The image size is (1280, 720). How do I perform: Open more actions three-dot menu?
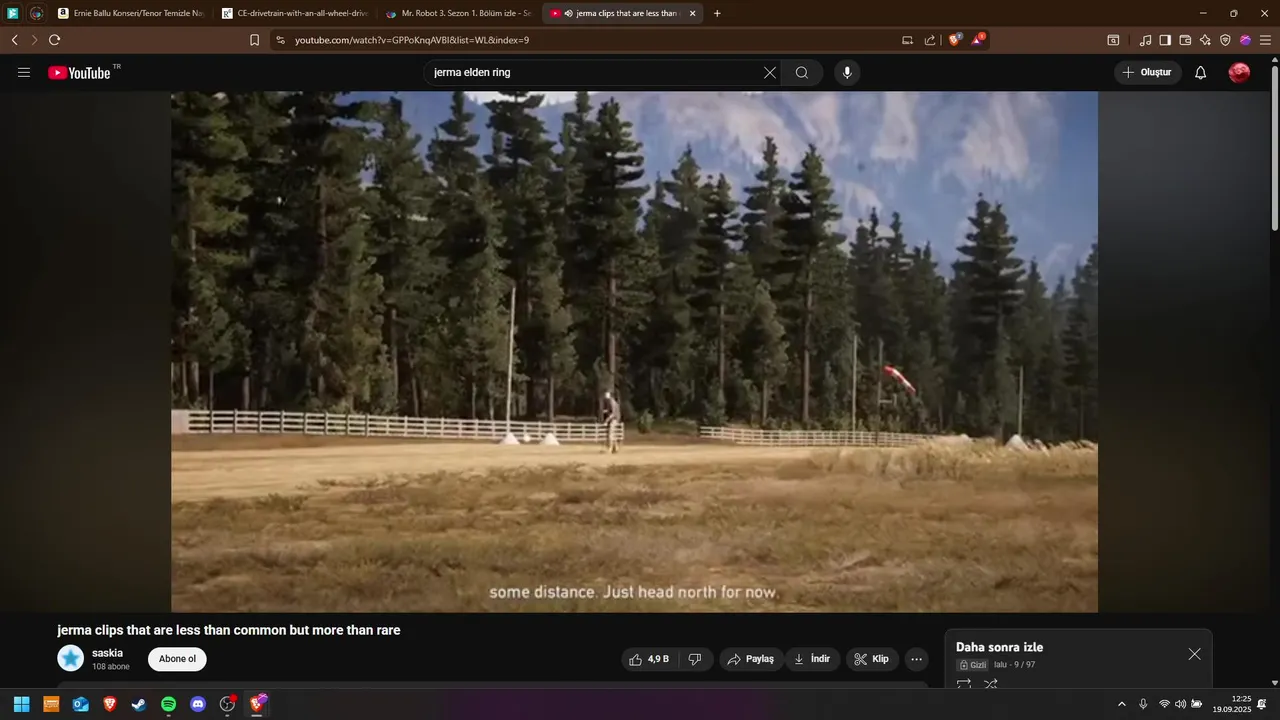(x=916, y=659)
